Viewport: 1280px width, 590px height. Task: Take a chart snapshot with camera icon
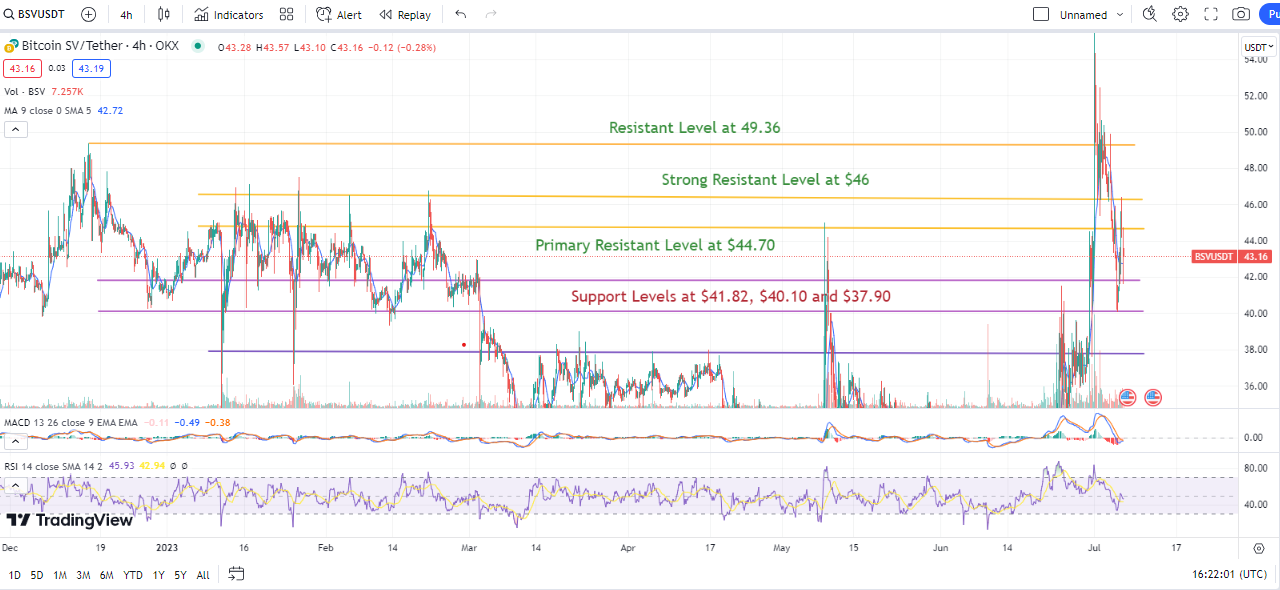(x=1241, y=14)
